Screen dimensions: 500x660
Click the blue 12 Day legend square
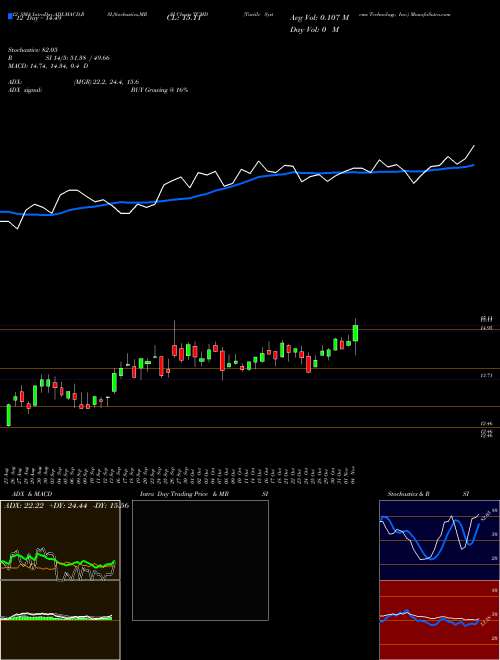click(10, 17)
